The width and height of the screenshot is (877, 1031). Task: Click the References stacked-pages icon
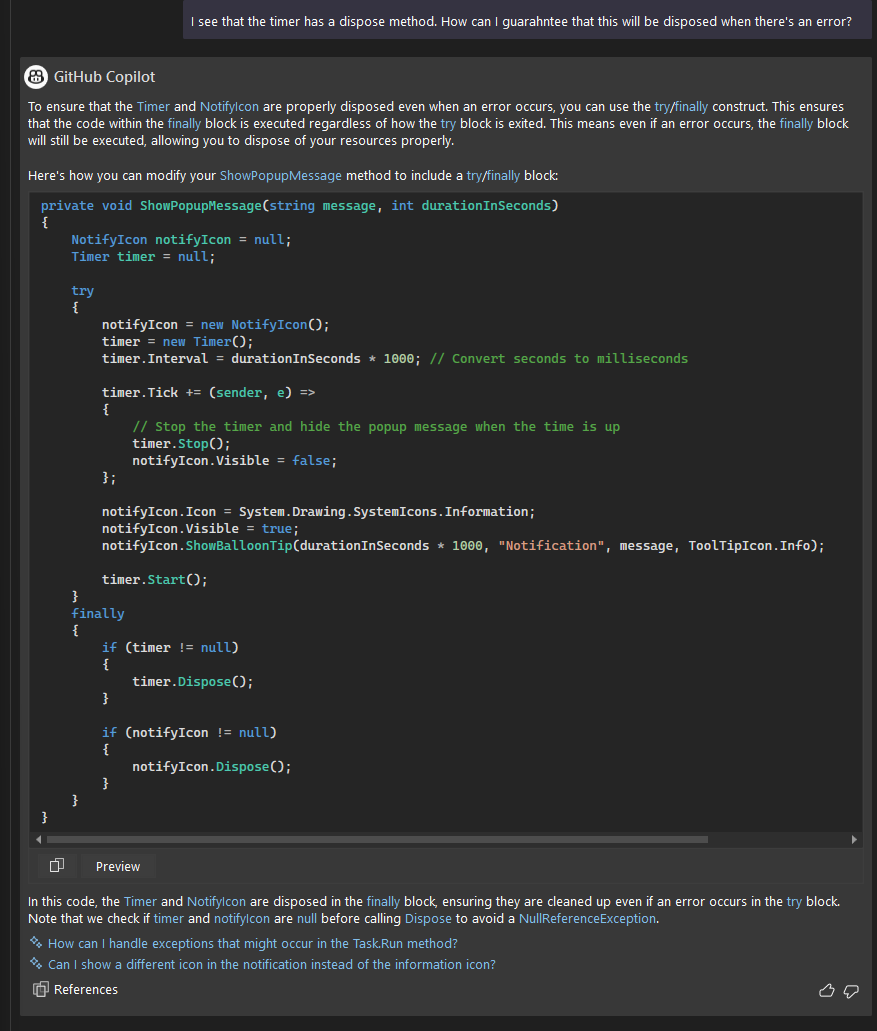(x=41, y=989)
